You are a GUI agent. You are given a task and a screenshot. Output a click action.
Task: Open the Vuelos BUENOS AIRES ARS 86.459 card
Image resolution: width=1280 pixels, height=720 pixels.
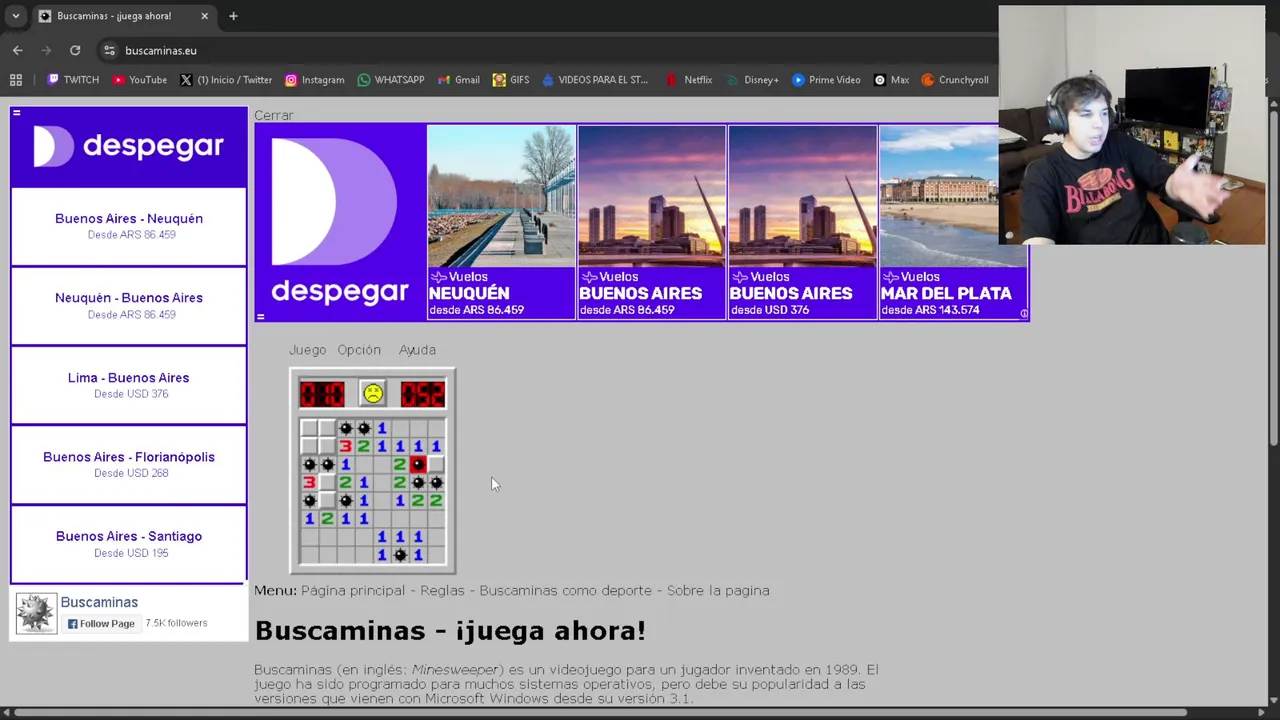coord(652,222)
